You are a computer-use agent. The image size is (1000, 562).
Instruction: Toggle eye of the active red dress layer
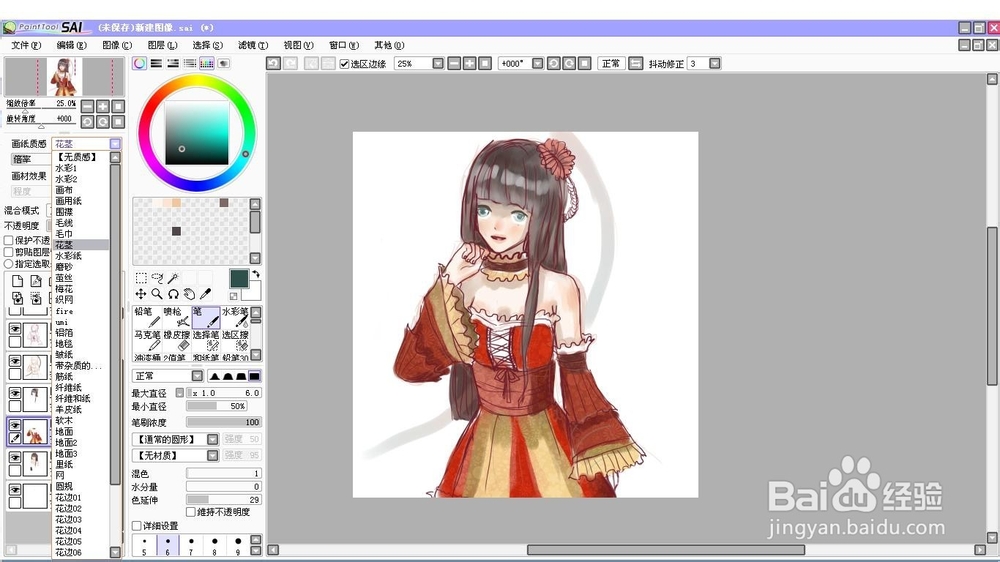(x=15, y=425)
